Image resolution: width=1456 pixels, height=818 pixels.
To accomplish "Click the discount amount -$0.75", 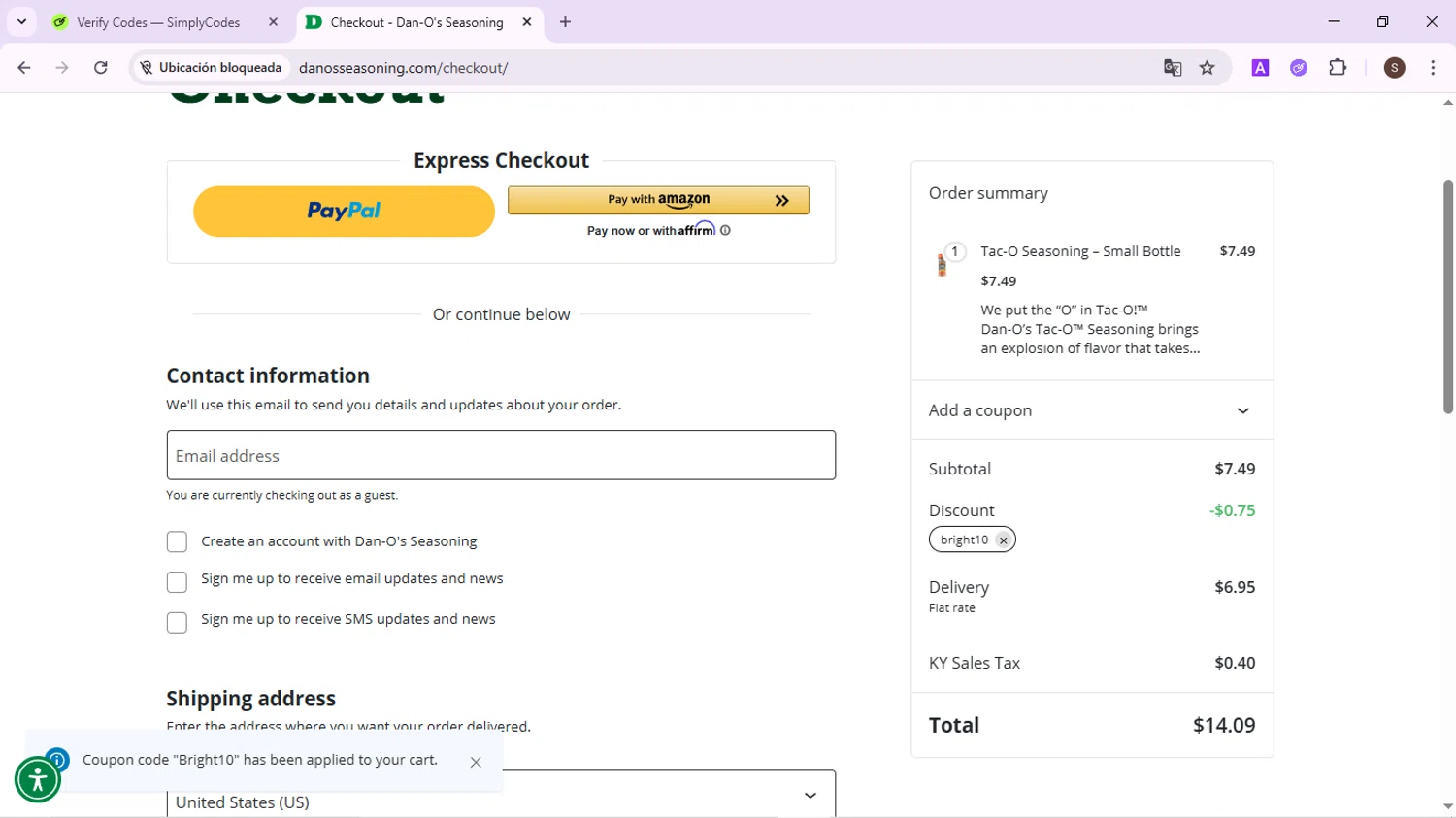I will coord(1232,510).
